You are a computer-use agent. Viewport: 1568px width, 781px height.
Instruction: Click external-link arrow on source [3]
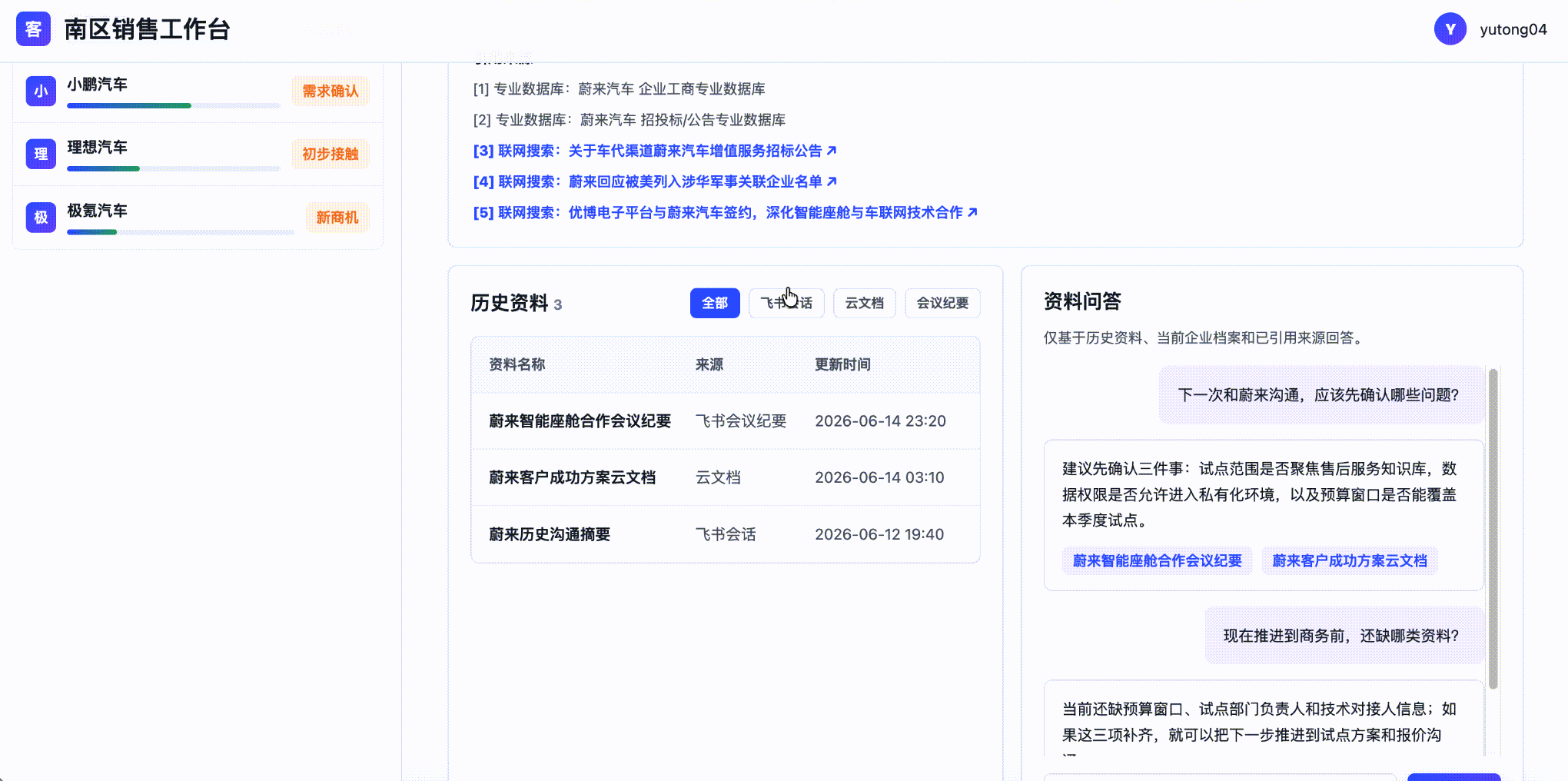coord(831,151)
